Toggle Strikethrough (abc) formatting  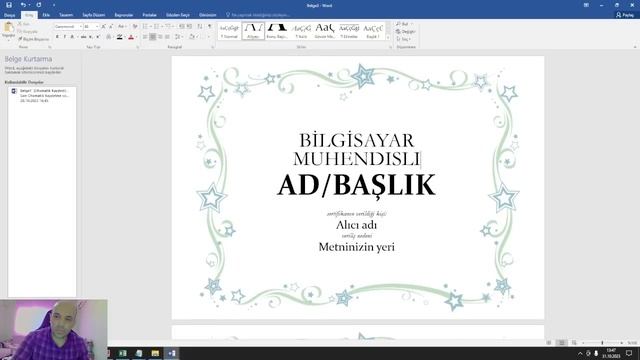click(x=83, y=37)
